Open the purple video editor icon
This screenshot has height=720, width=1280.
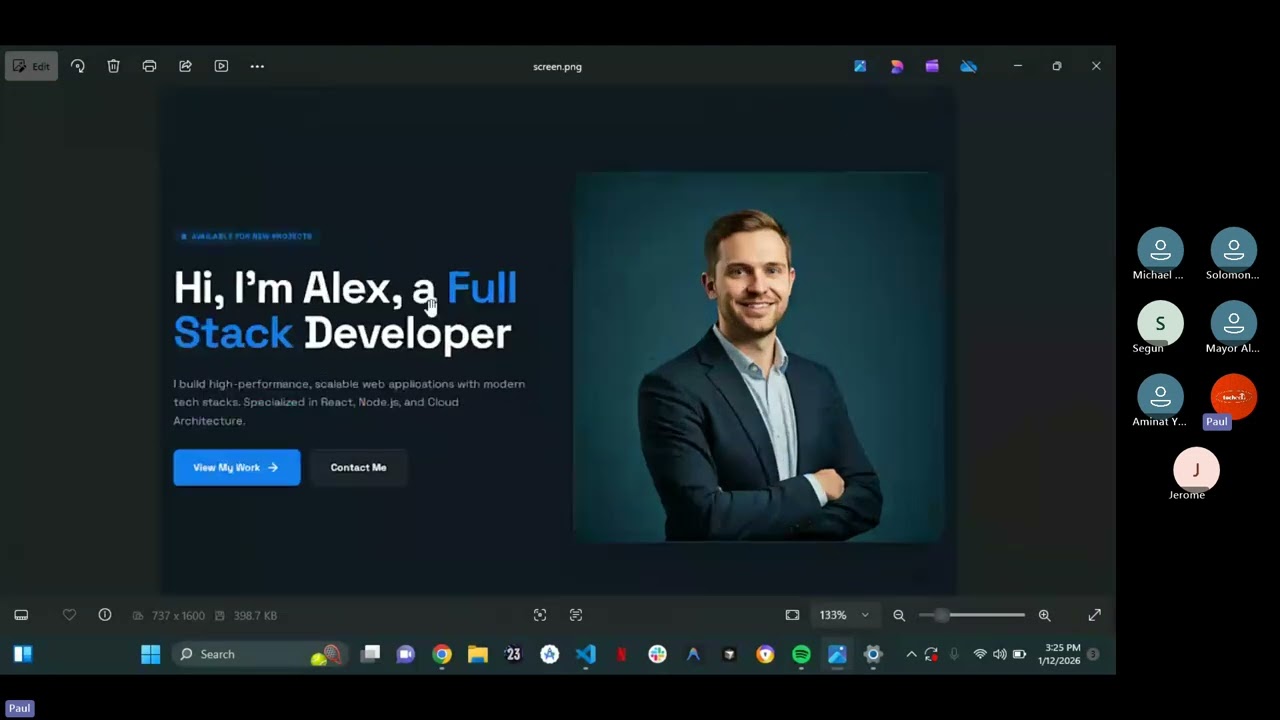point(932,66)
